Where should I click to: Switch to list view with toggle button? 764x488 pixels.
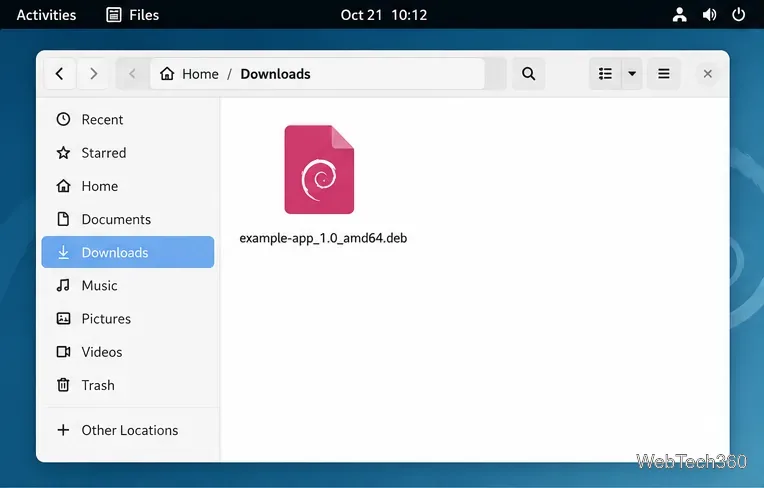coord(605,74)
